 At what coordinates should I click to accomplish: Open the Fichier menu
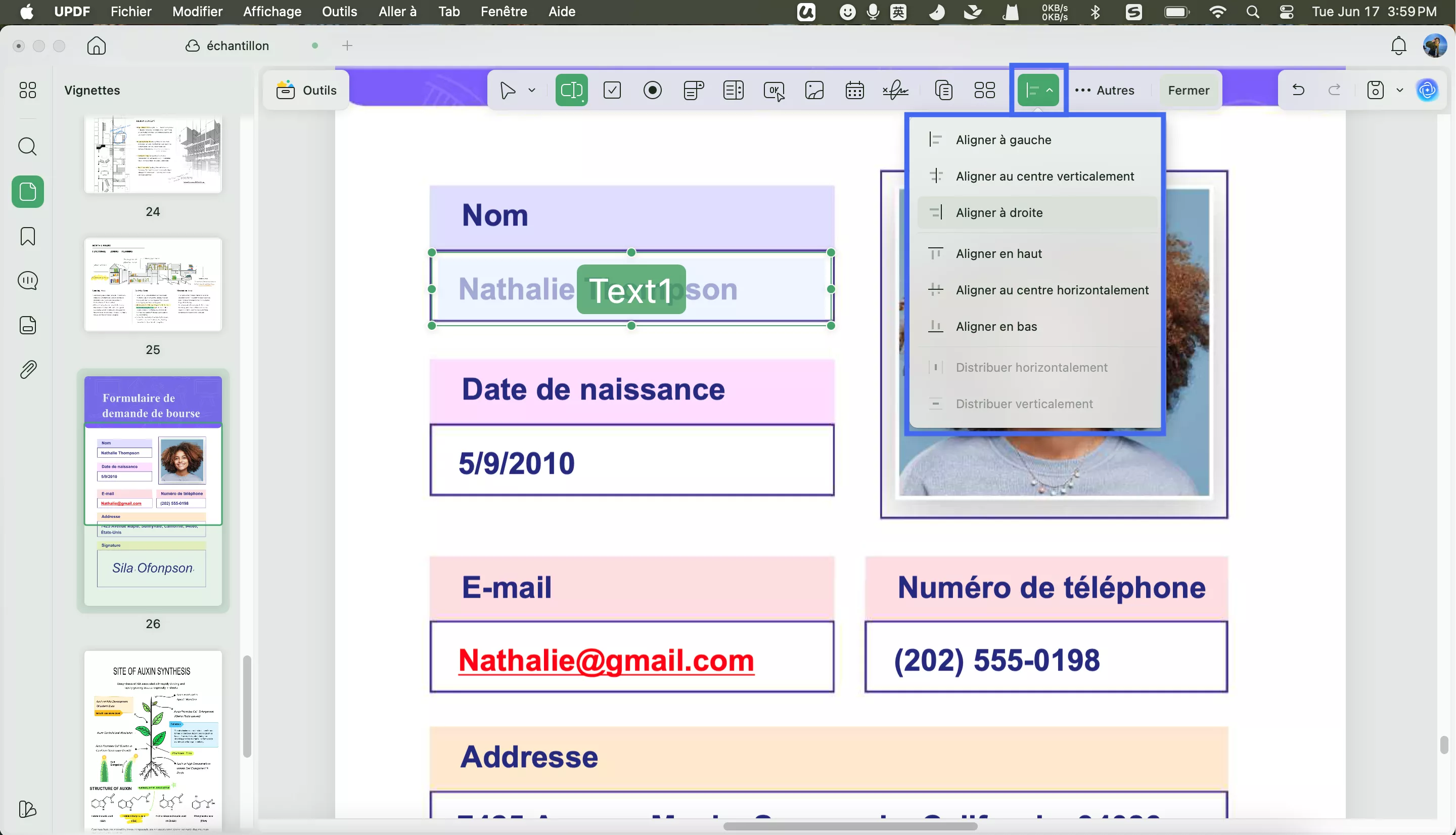[131, 12]
